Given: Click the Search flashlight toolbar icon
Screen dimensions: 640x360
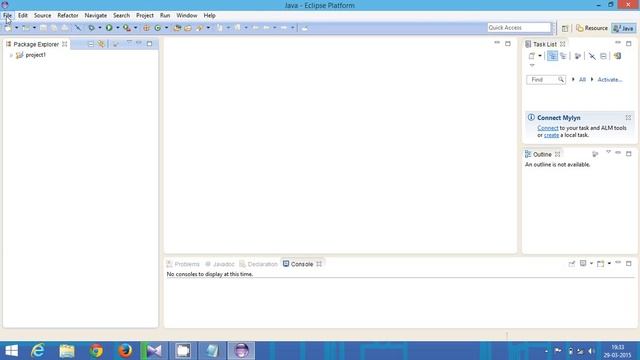Looking at the screenshot, I should [x=199, y=28].
